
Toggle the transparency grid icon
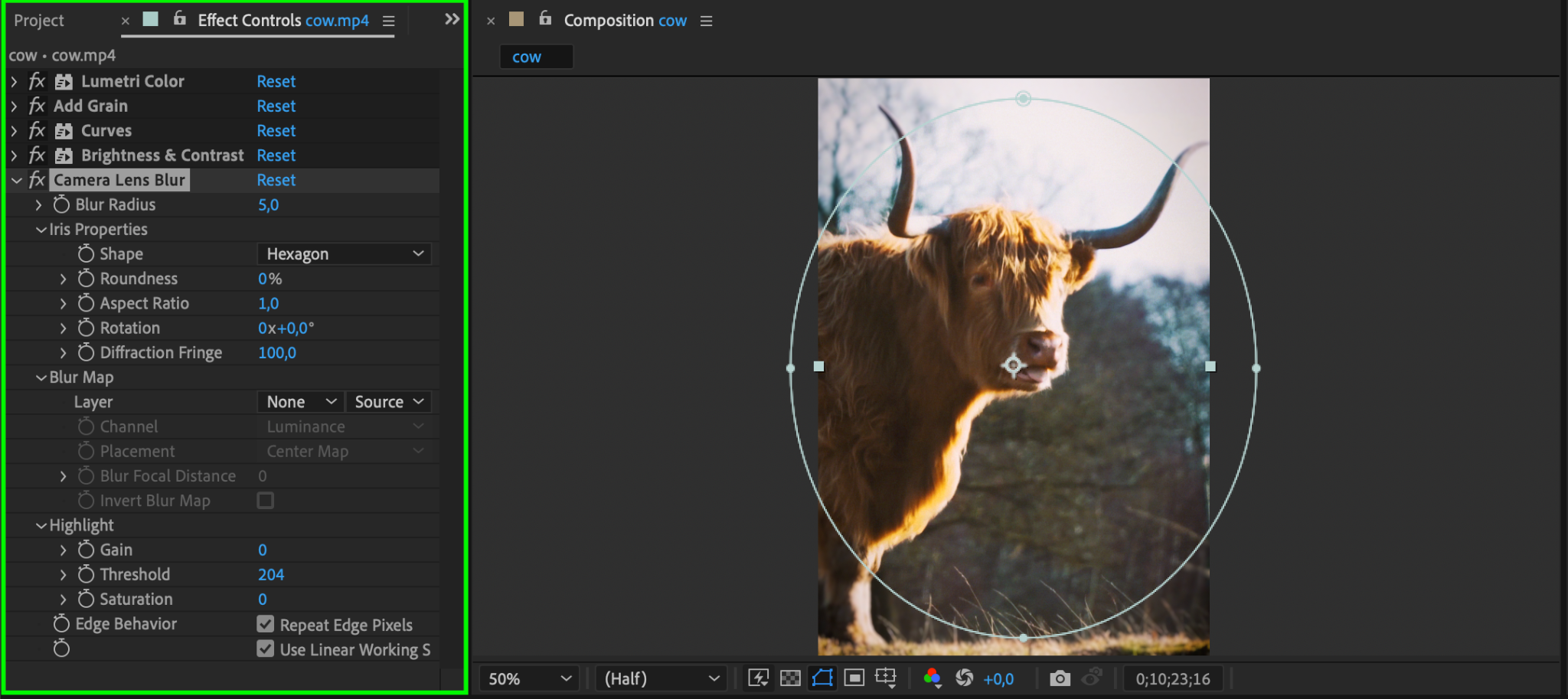(x=790, y=678)
